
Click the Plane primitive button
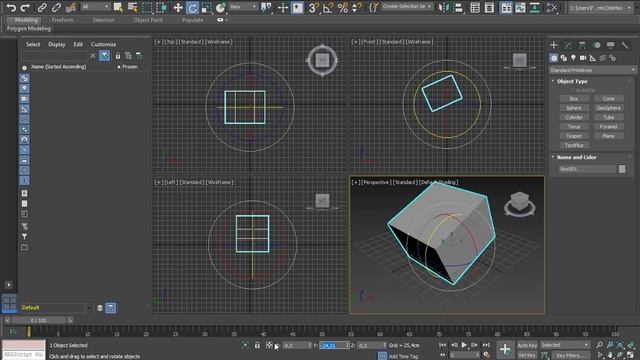coord(609,136)
